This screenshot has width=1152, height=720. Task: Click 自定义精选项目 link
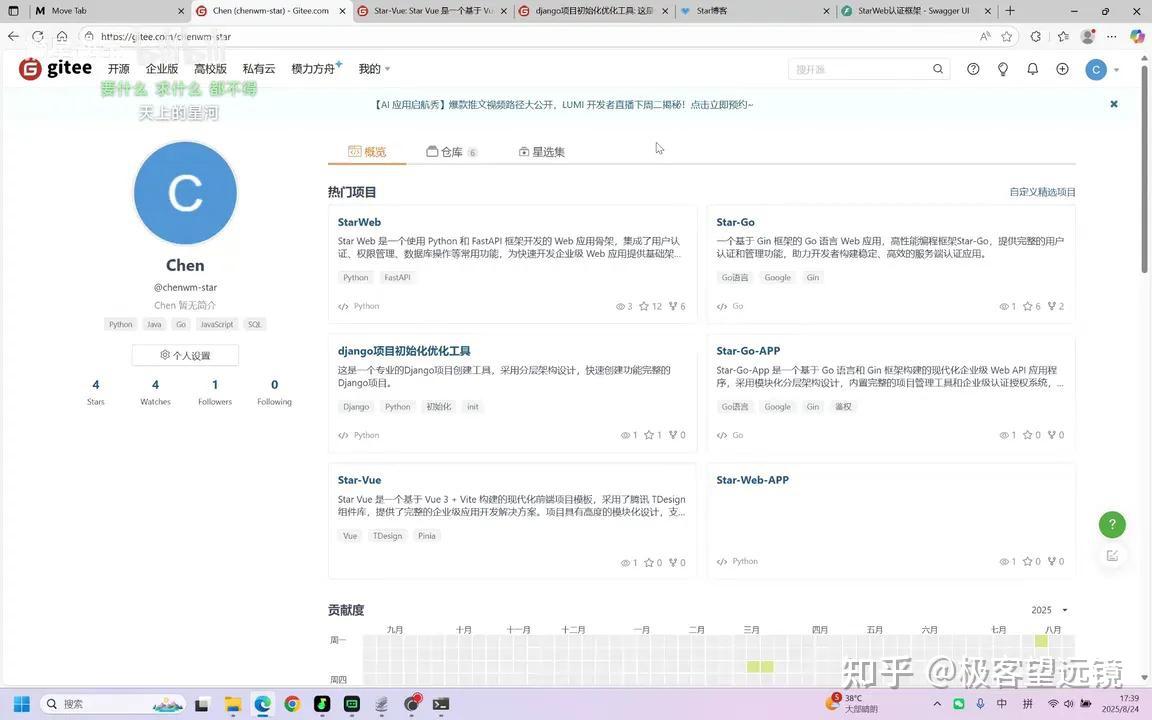coord(1042,192)
